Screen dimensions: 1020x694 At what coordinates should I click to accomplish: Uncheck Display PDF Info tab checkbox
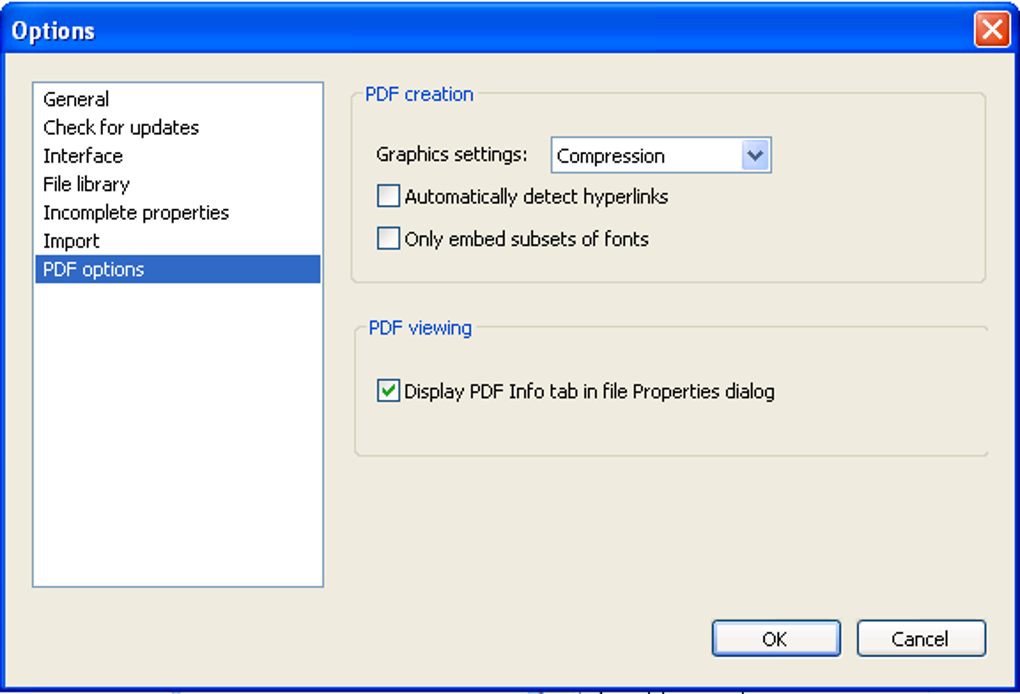[x=388, y=391]
